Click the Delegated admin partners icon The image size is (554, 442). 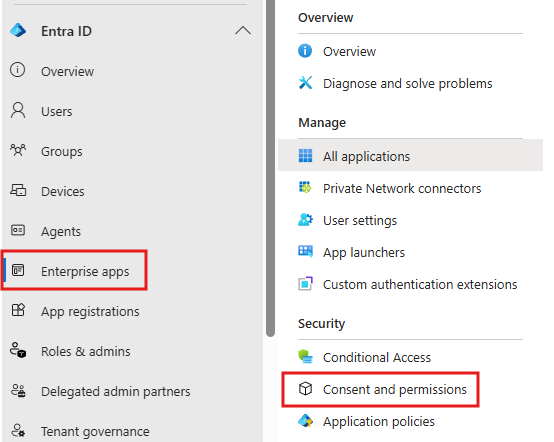click(18, 391)
